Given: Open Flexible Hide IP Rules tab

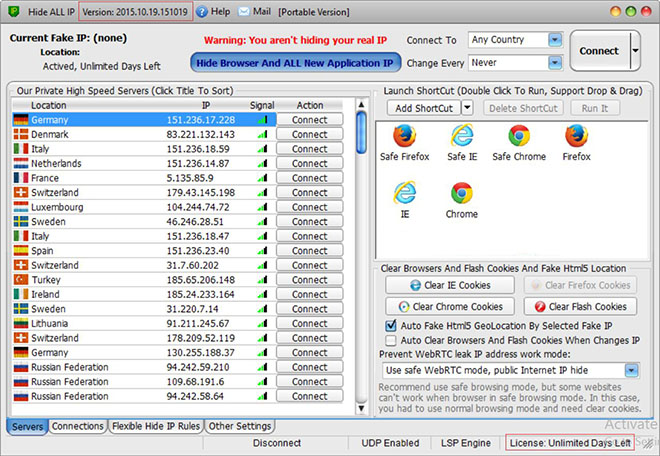Looking at the screenshot, I should [156, 426].
